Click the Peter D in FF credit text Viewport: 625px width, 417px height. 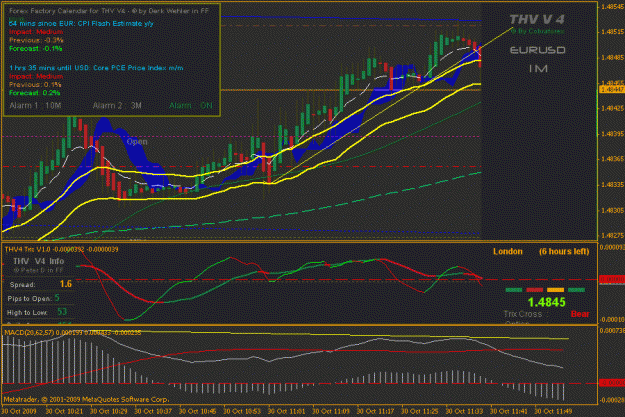tap(38, 270)
